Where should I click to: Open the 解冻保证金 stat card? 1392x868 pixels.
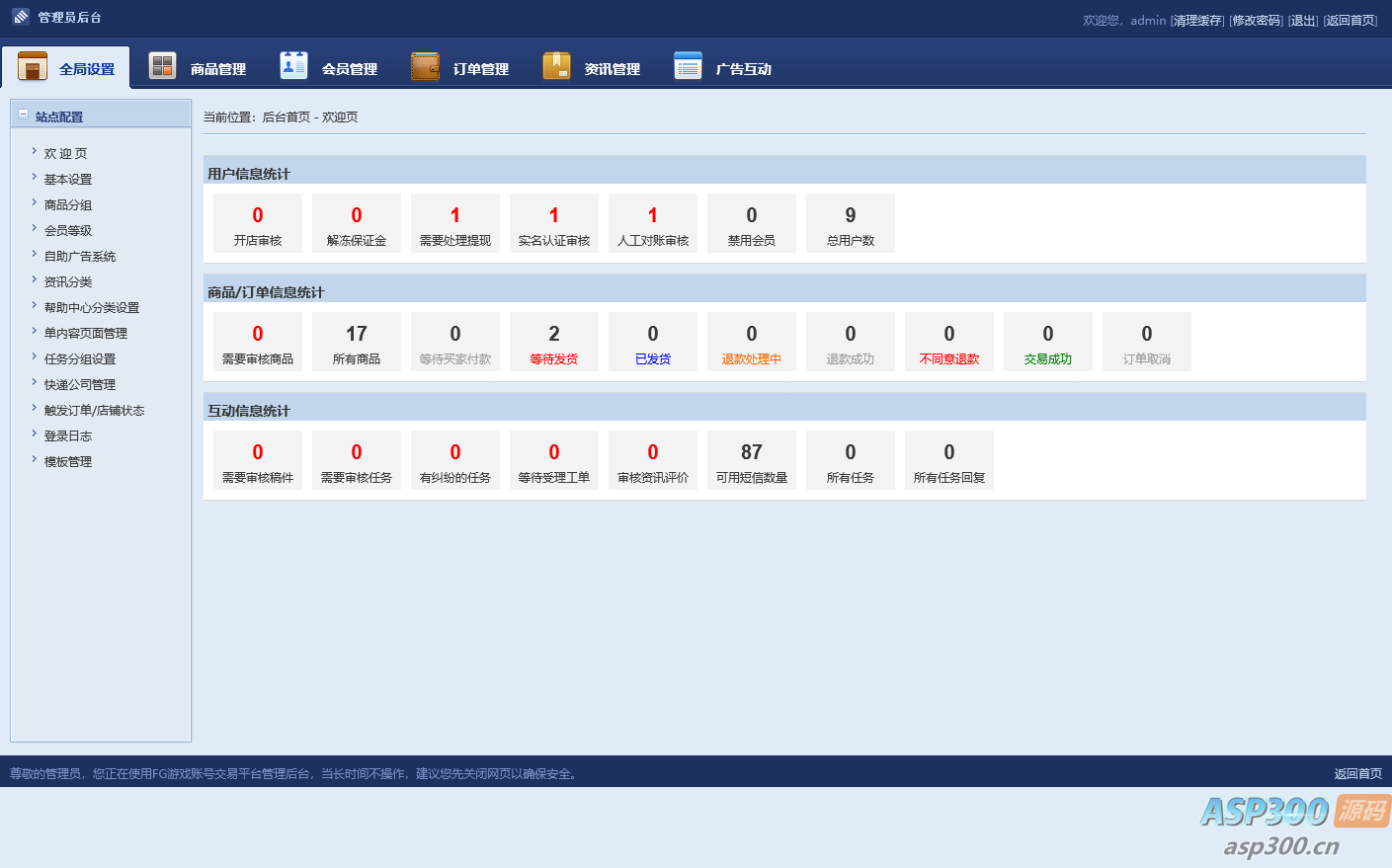tap(357, 223)
